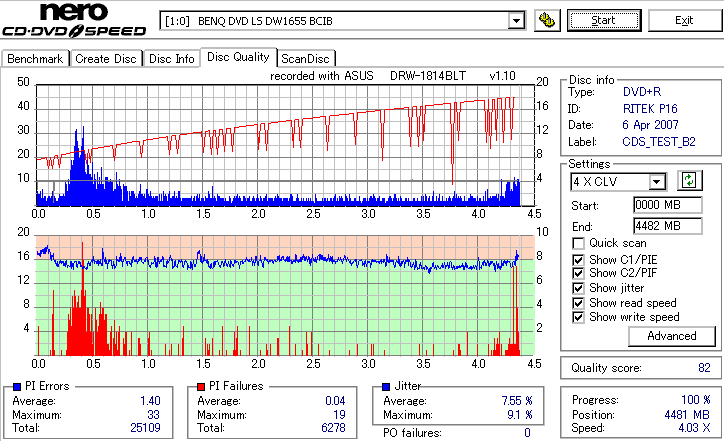
Task: Click the Progress value 100 %
Action: 696,400
